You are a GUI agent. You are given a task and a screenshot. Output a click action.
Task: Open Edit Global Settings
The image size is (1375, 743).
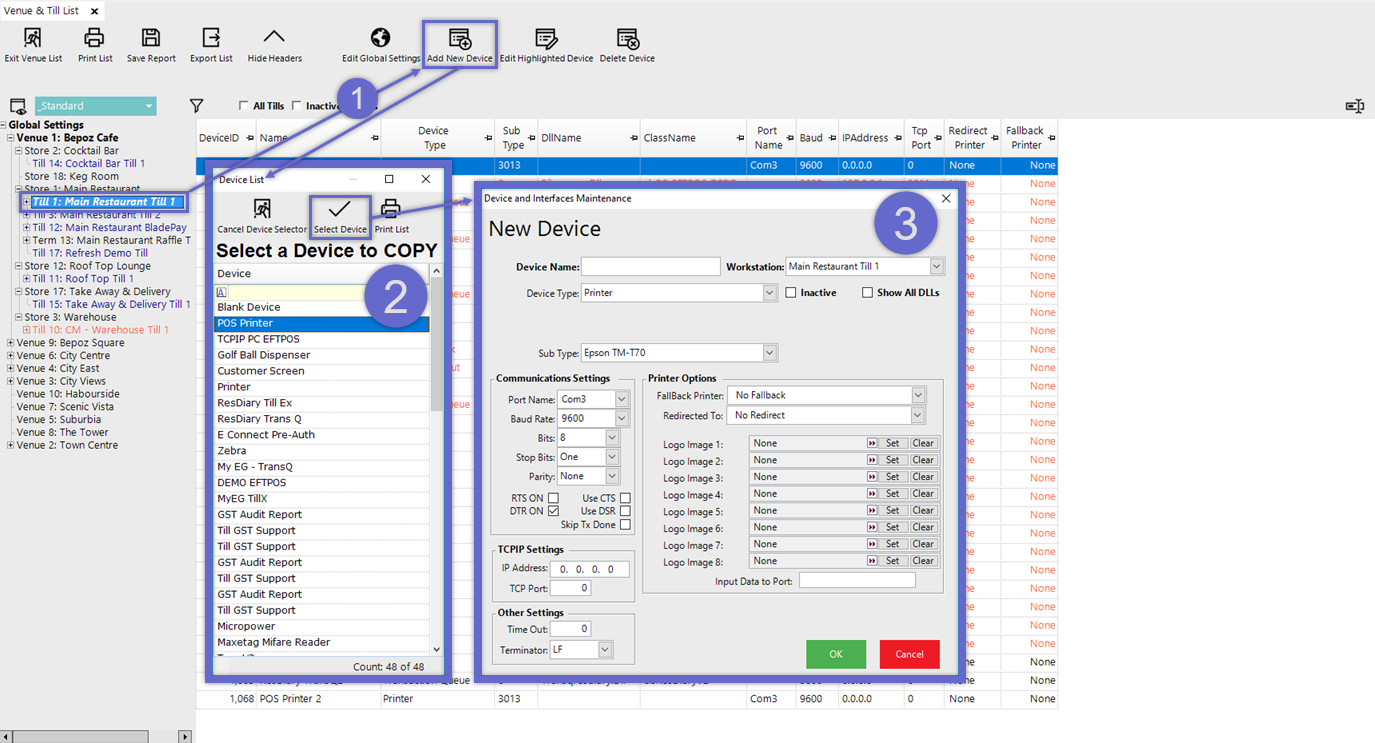[x=380, y=40]
